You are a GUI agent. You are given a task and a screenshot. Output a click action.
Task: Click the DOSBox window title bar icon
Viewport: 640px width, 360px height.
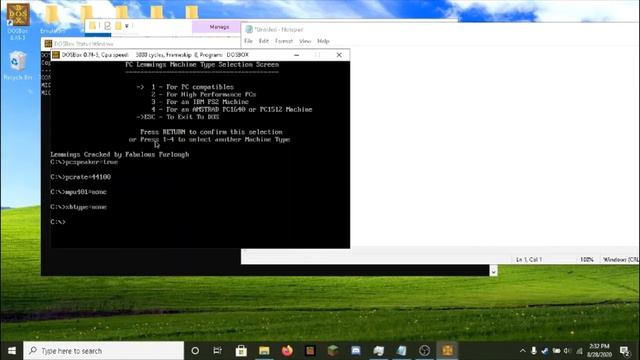(56, 55)
